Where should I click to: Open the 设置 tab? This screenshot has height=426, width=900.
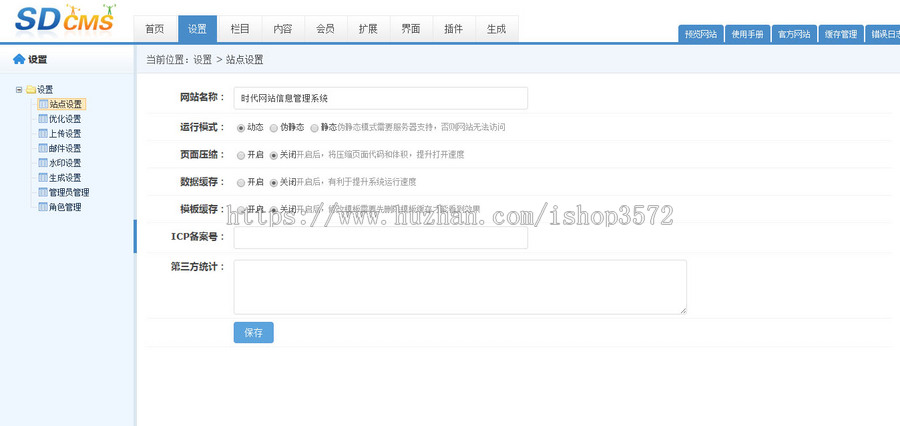pos(197,29)
